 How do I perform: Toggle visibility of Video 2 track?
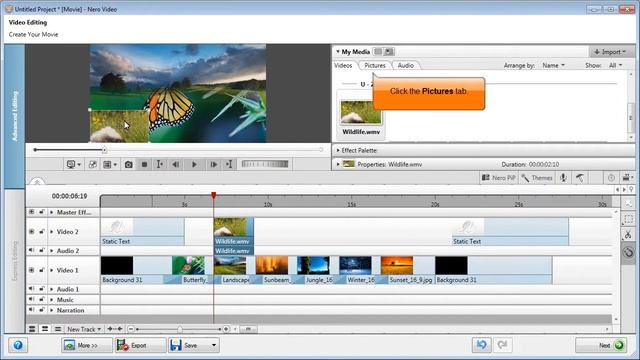click(31, 231)
